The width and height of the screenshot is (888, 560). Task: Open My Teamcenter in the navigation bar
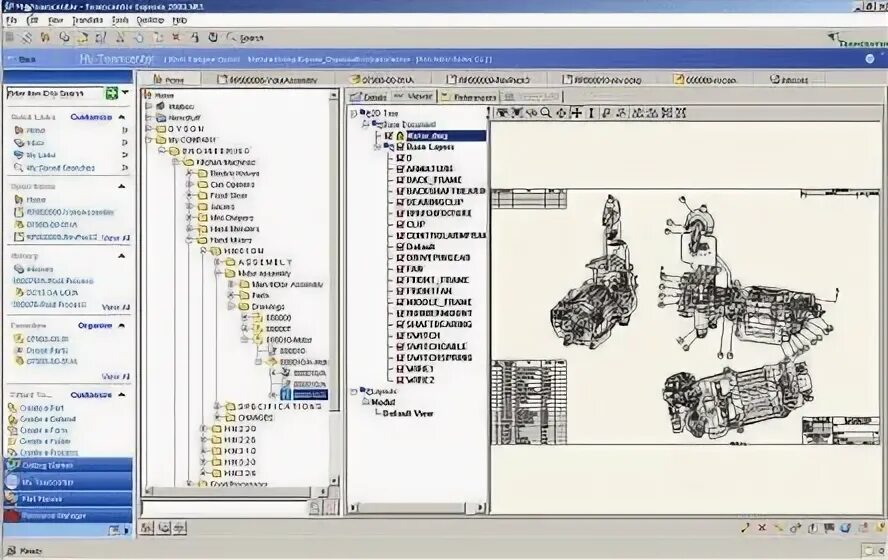tap(68, 482)
